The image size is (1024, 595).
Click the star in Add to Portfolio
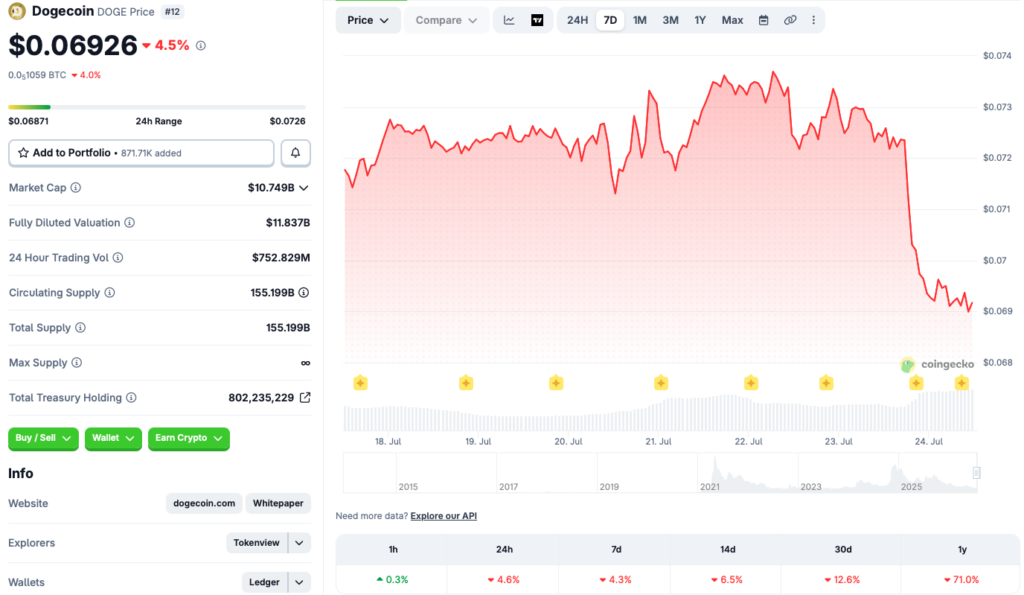tap(24, 153)
